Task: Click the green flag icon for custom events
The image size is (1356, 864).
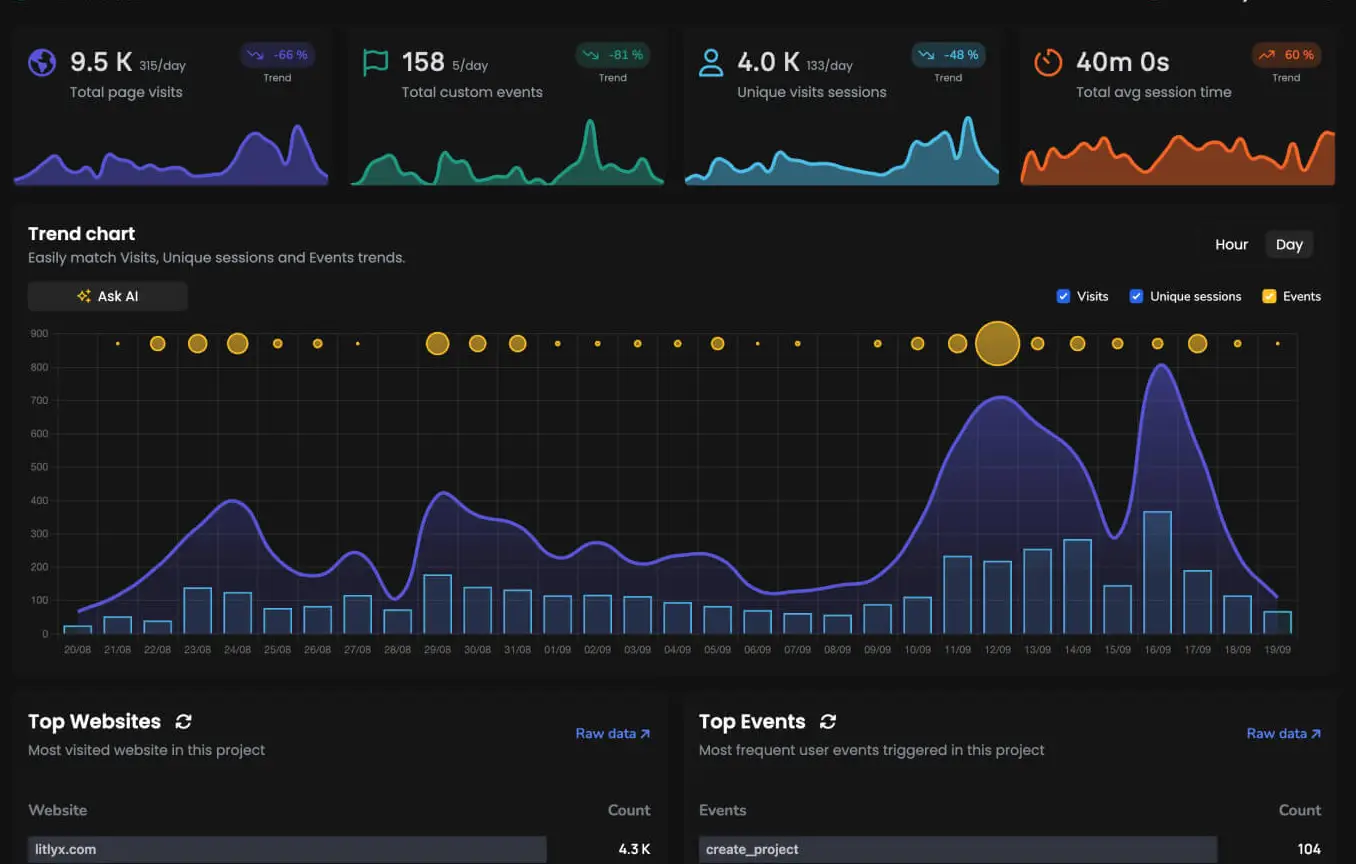Action: [x=375, y=63]
